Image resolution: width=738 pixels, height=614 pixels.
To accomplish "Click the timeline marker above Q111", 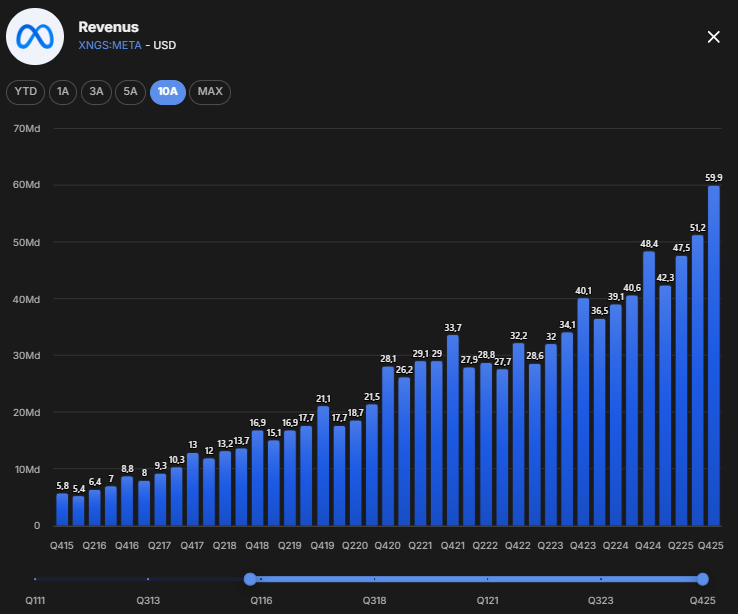I will [35, 579].
